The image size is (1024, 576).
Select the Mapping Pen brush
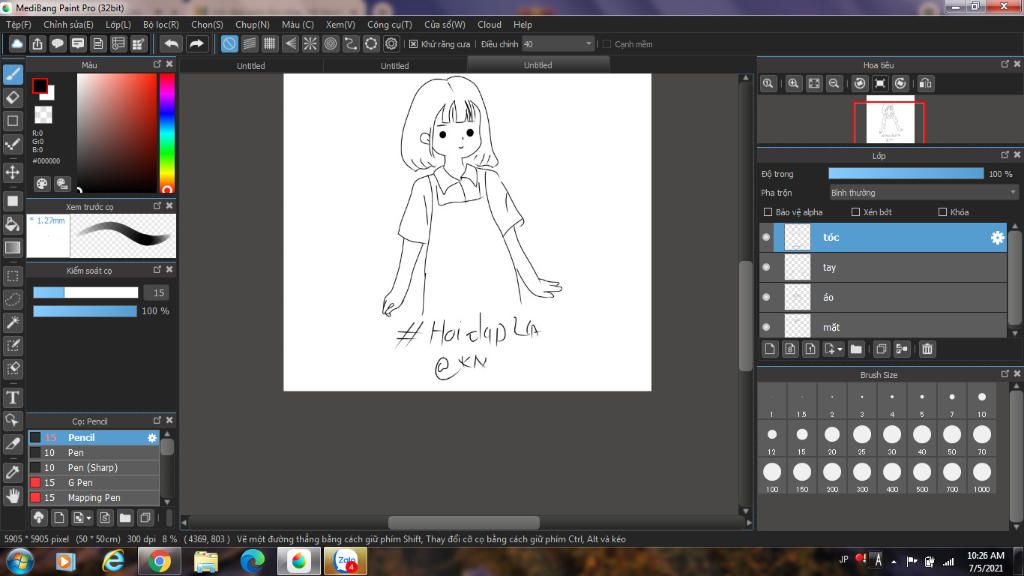click(x=93, y=498)
